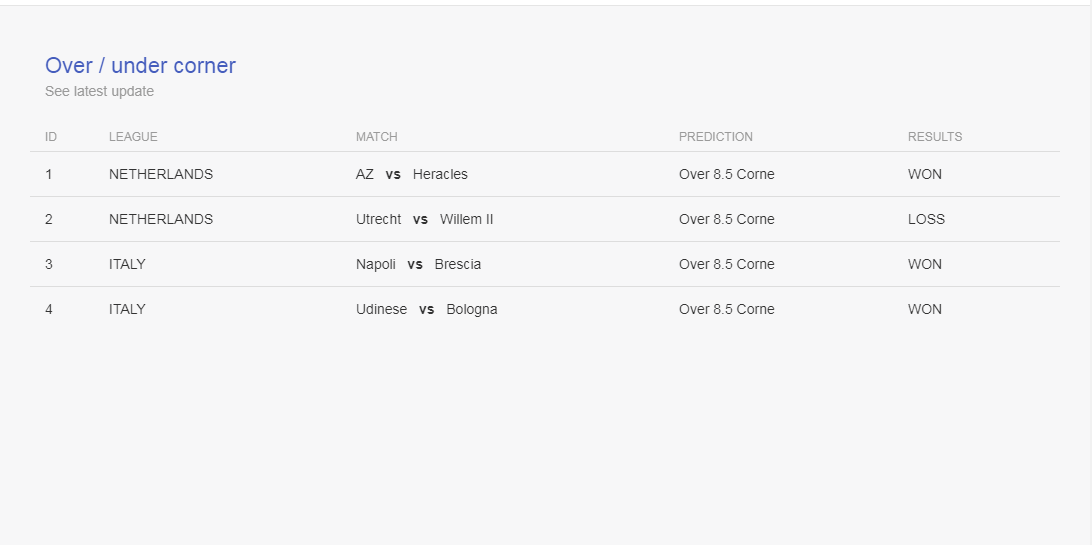The width and height of the screenshot is (1092, 545).
Task: Click the Over / under corner heading
Action: click(140, 65)
